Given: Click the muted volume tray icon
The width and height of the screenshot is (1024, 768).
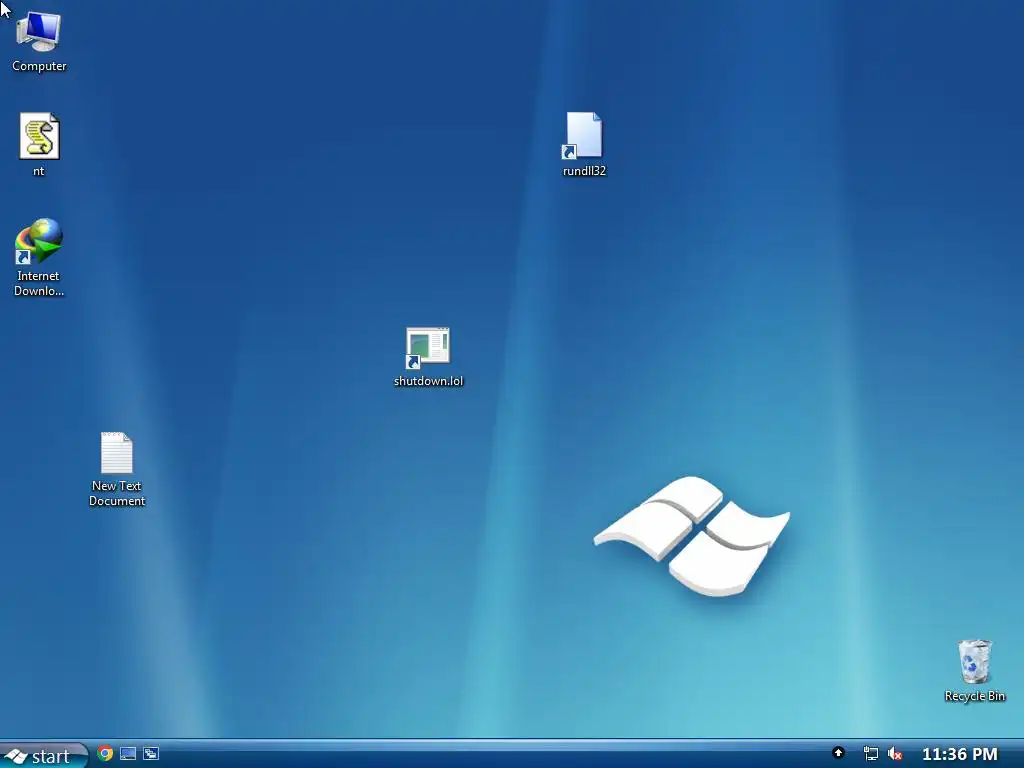Looking at the screenshot, I should [895, 754].
